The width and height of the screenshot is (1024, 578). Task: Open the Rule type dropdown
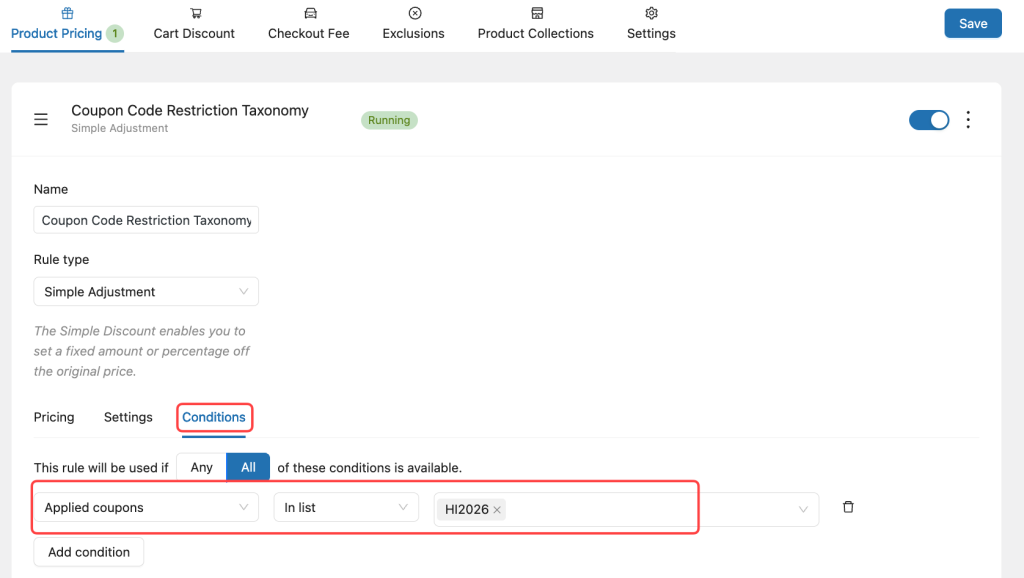[x=145, y=291]
